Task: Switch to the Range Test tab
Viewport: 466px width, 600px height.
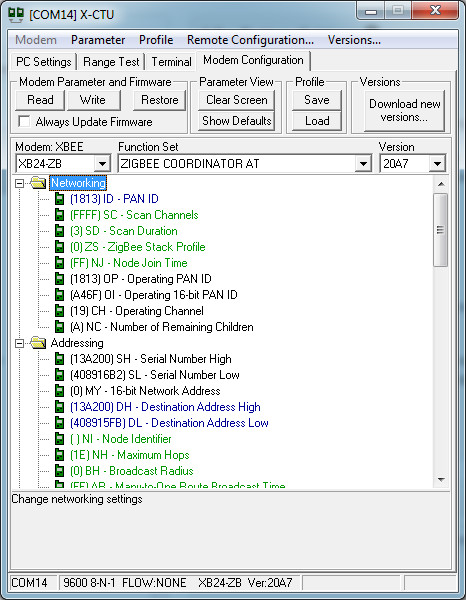Action: pos(111,62)
